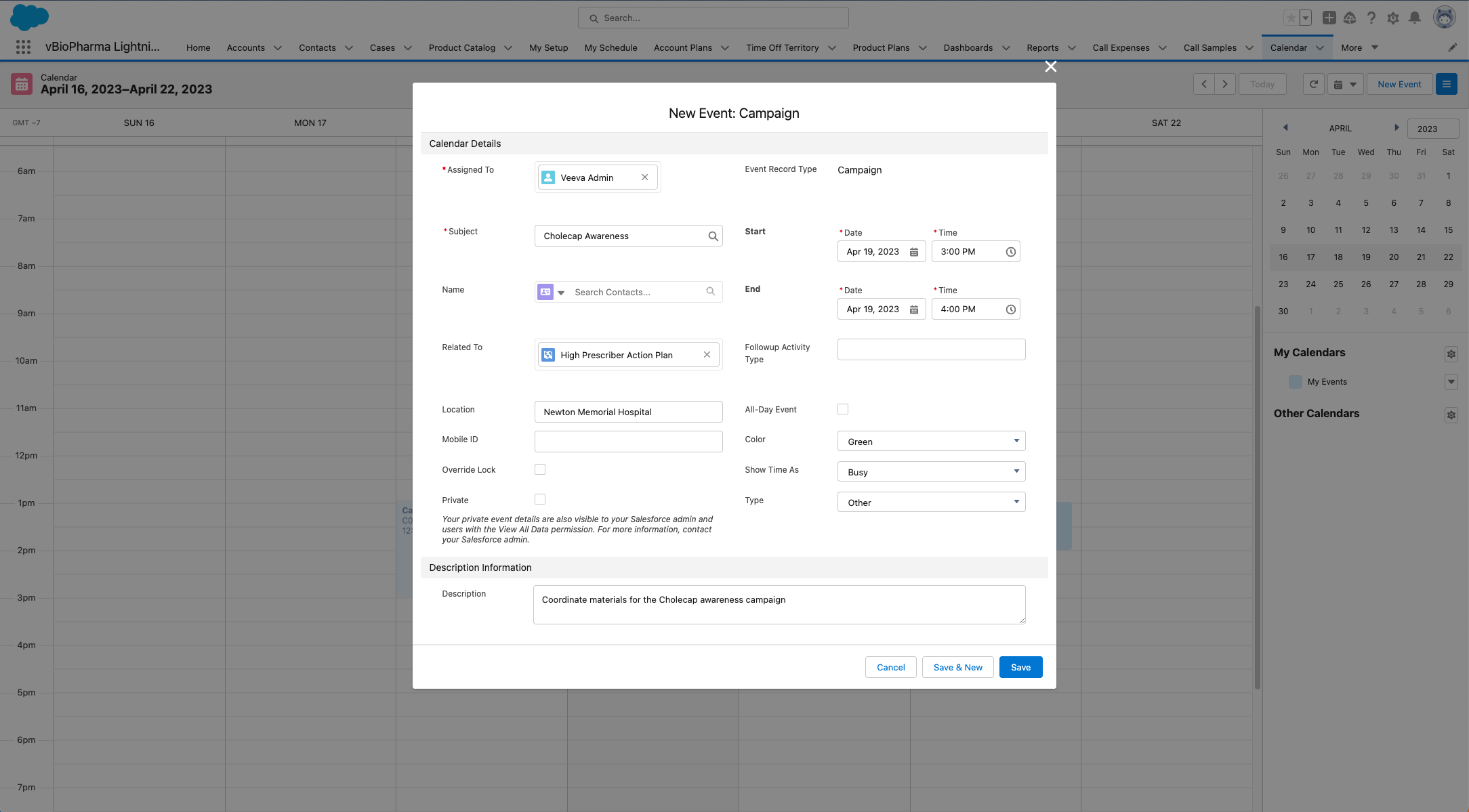The height and width of the screenshot is (812, 1469).
Task: Go to the Home tab
Action: click(x=198, y=47)
